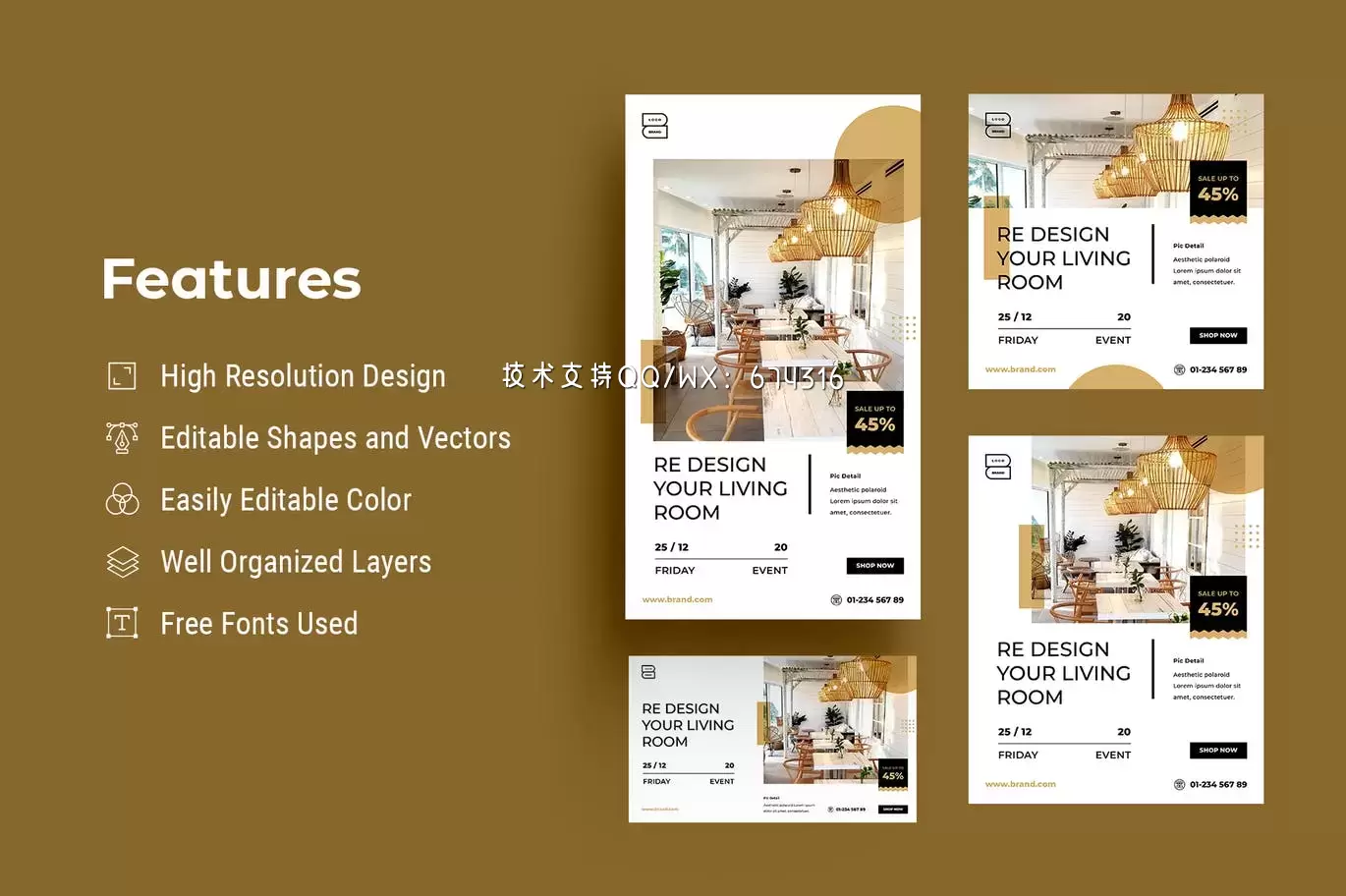This screenshot has height=896, width=1346.
Task: Click 'FRIDAY' on the landscape banner
Action: (x=656, y=781)
